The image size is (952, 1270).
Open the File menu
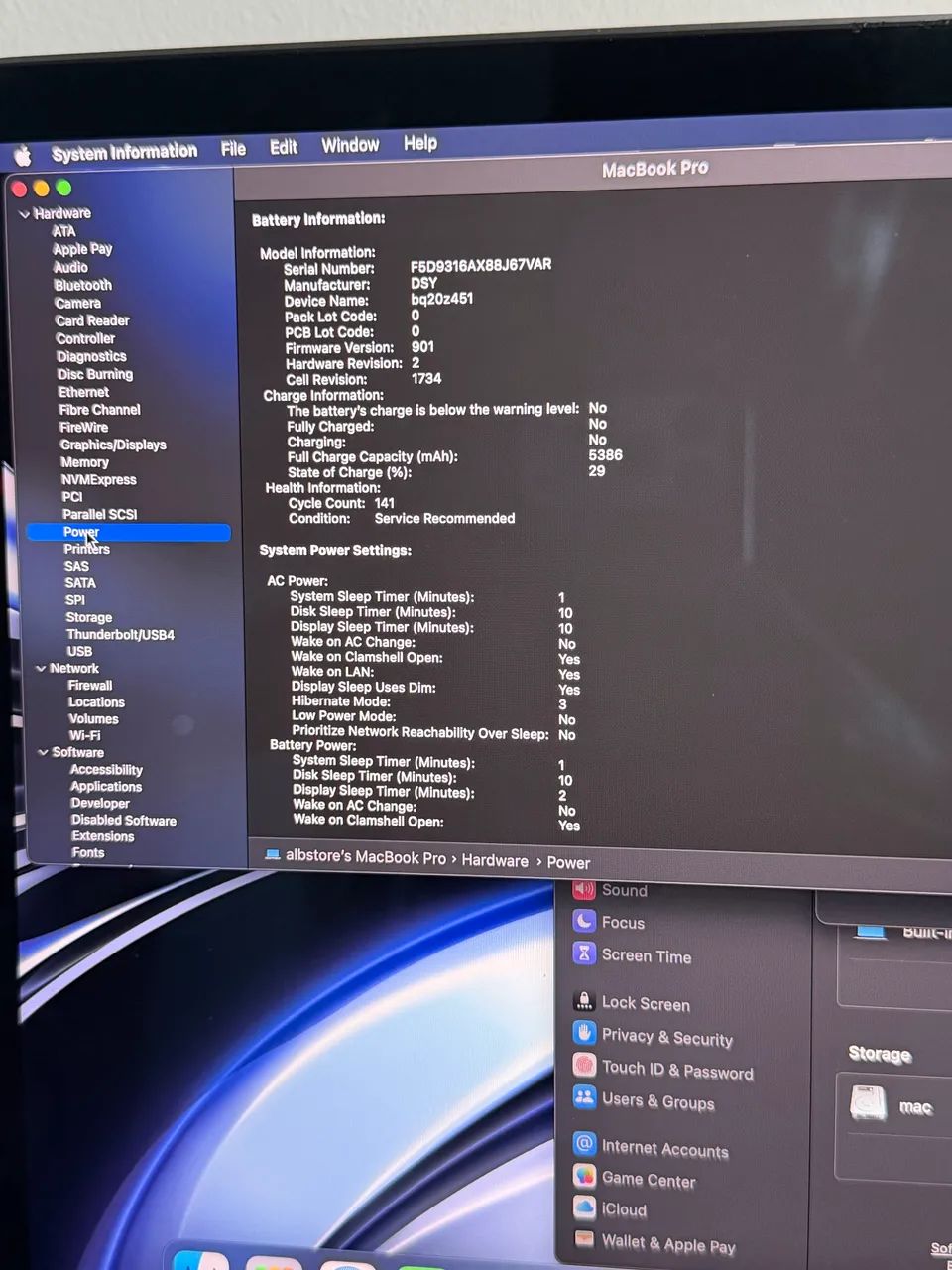tap(233, 149)
